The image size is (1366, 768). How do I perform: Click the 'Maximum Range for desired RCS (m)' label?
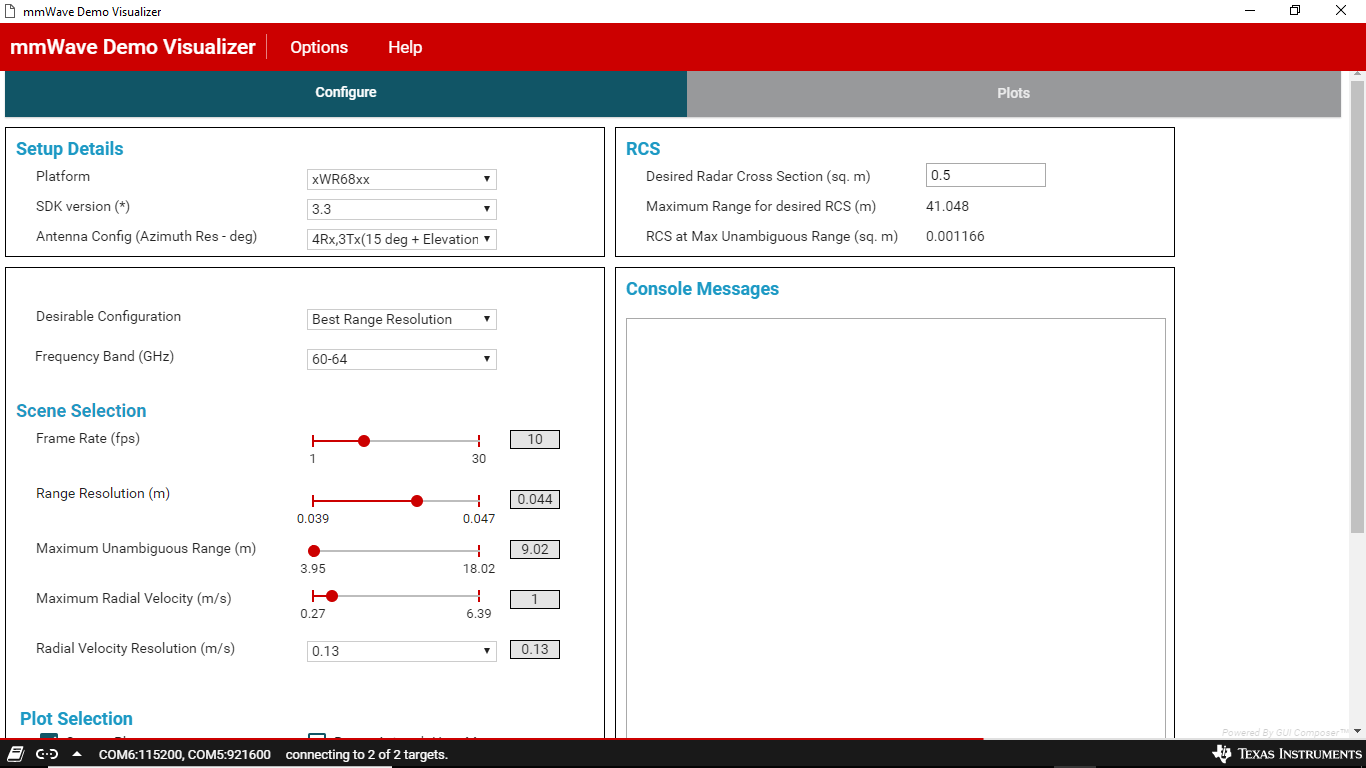(761, 206)
